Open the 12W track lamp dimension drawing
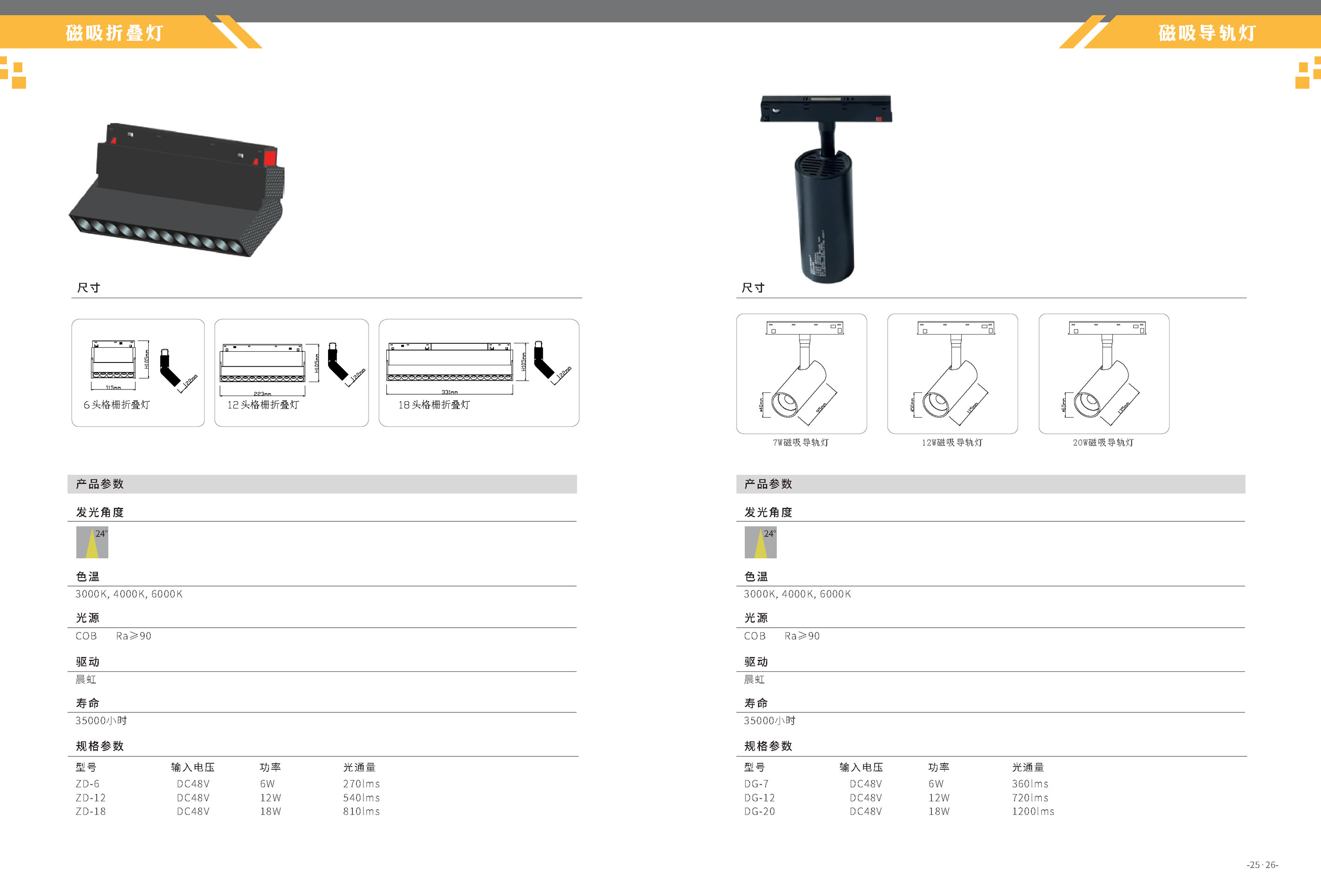The height and width of the screenshot is (896, 1321). pyautogui.click(x=953, y=374)
